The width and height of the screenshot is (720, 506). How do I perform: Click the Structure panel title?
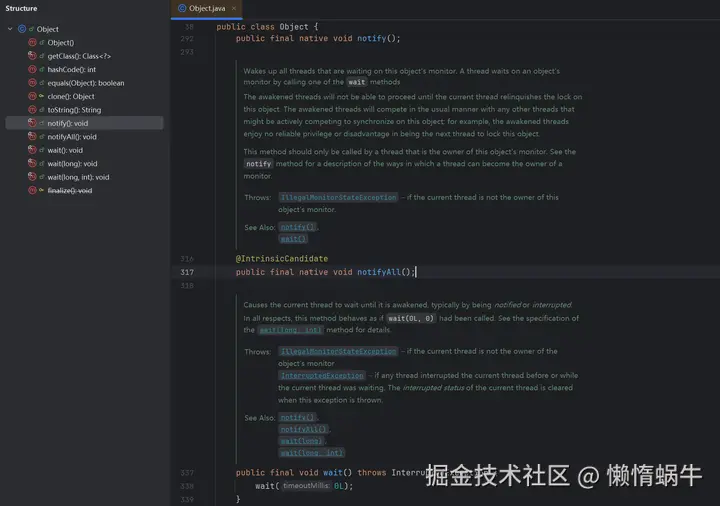(21, 8)
